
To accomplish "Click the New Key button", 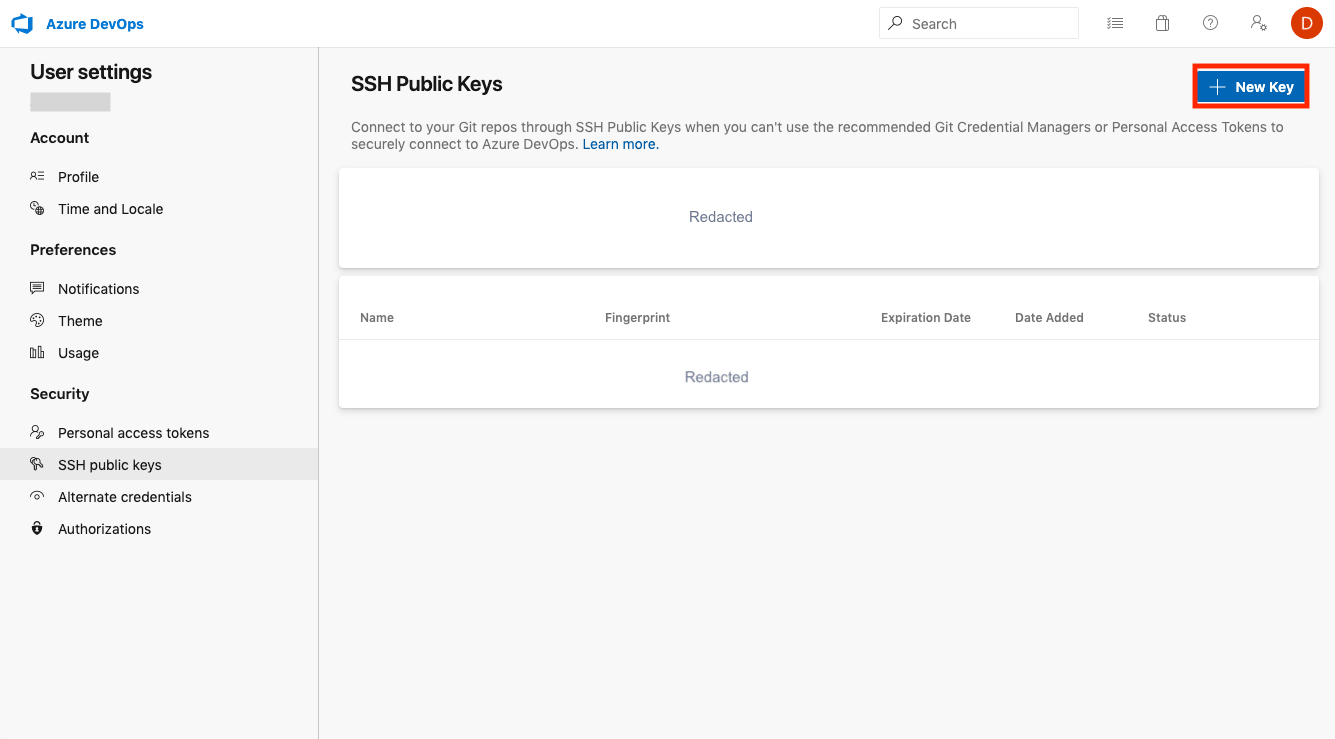I will coord(1250,87).
